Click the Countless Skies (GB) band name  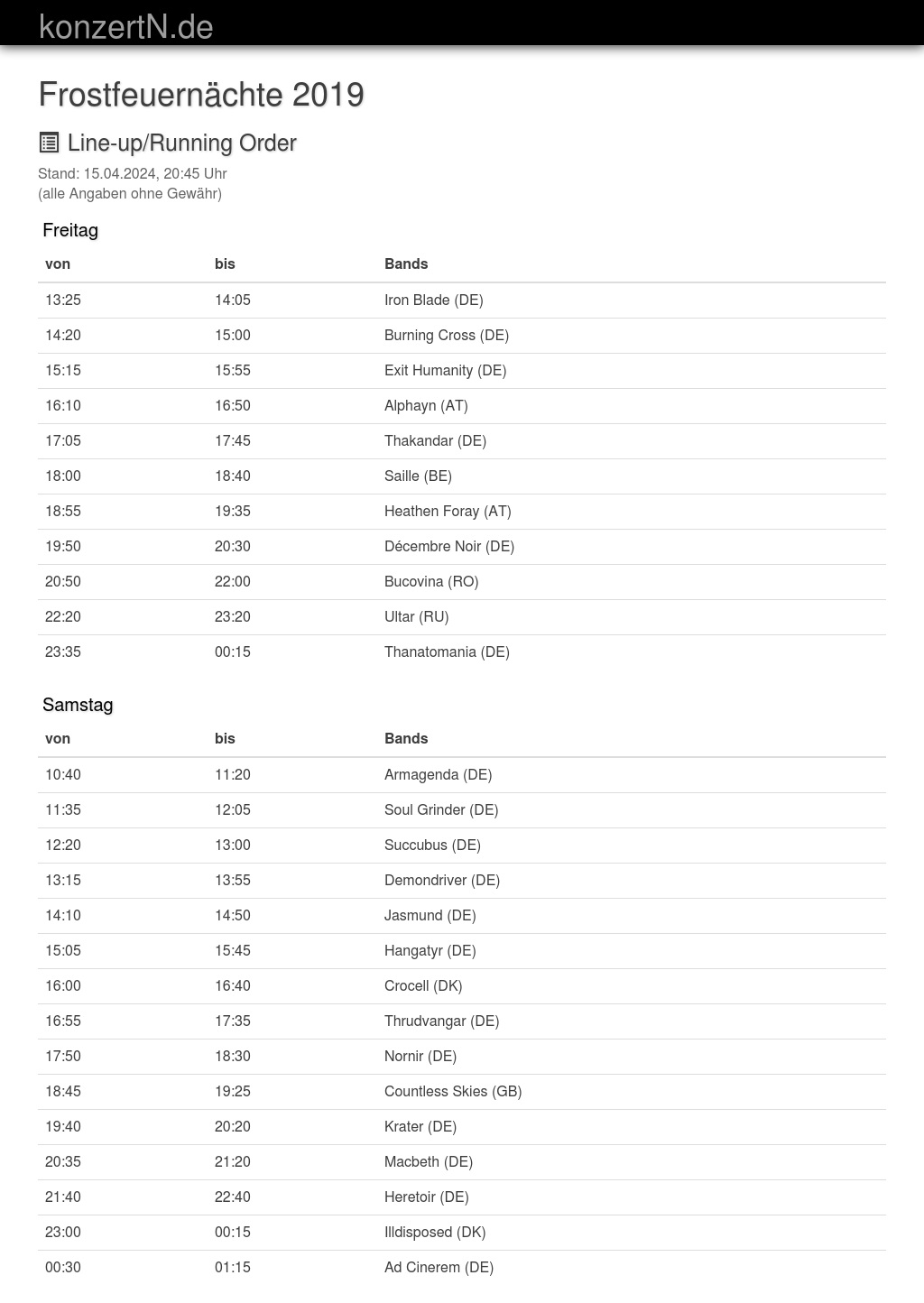click(x=453, y=1091)
